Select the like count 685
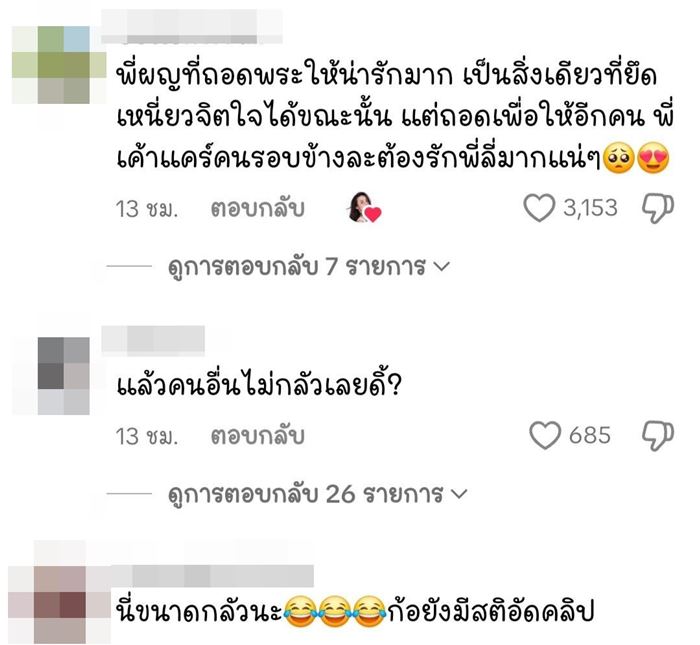This screenshot has height=645, width=700. point(589,435)
